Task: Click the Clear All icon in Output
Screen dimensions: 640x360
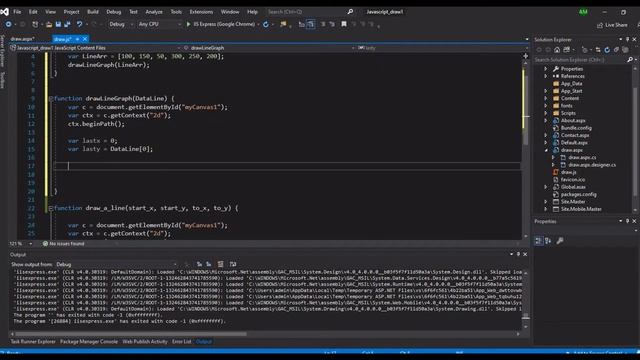Action: (220, 264)
